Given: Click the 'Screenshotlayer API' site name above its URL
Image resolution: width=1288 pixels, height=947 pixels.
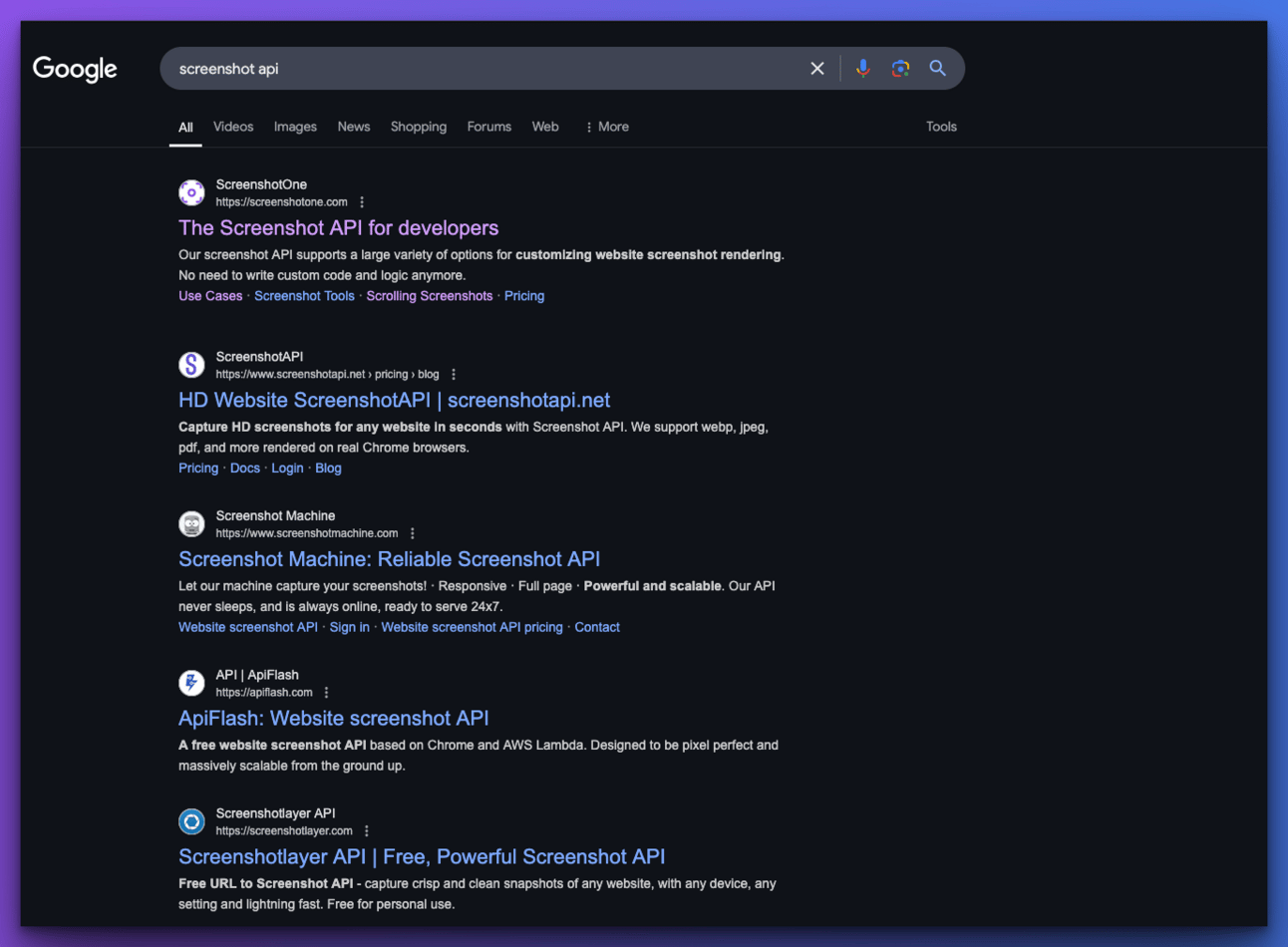Looking at the screenshot, I should point(275,813).
